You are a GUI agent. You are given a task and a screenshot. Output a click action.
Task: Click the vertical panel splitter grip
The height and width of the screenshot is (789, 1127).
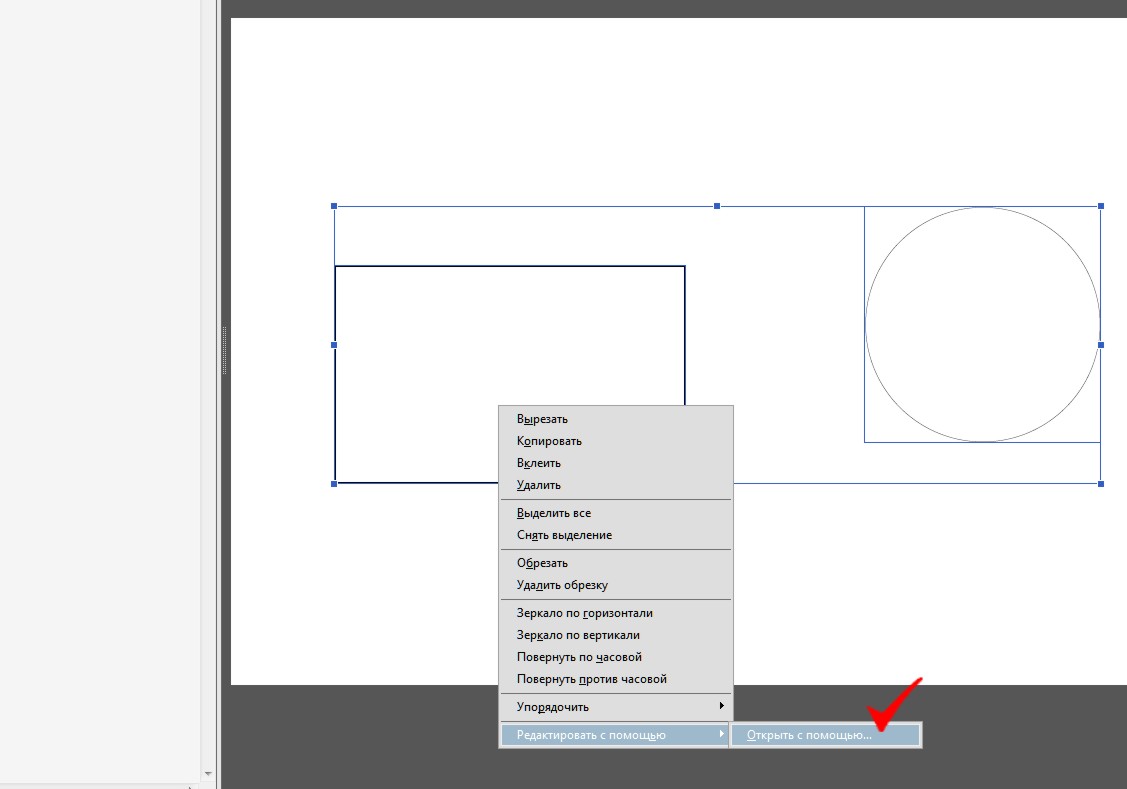pos(224,351)
